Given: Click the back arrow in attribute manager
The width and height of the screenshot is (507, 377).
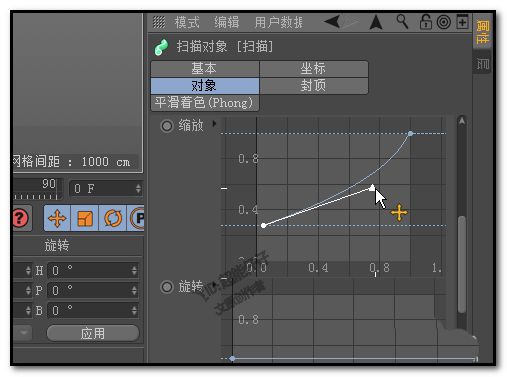Looking at the screenshot, I should click(x=332, y=22).
